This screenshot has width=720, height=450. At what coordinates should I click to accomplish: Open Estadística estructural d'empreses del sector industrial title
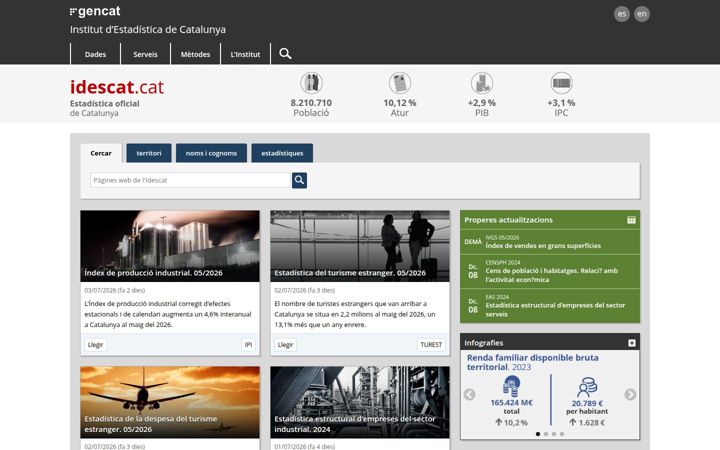pyautogui.click(x=355, y=424)
